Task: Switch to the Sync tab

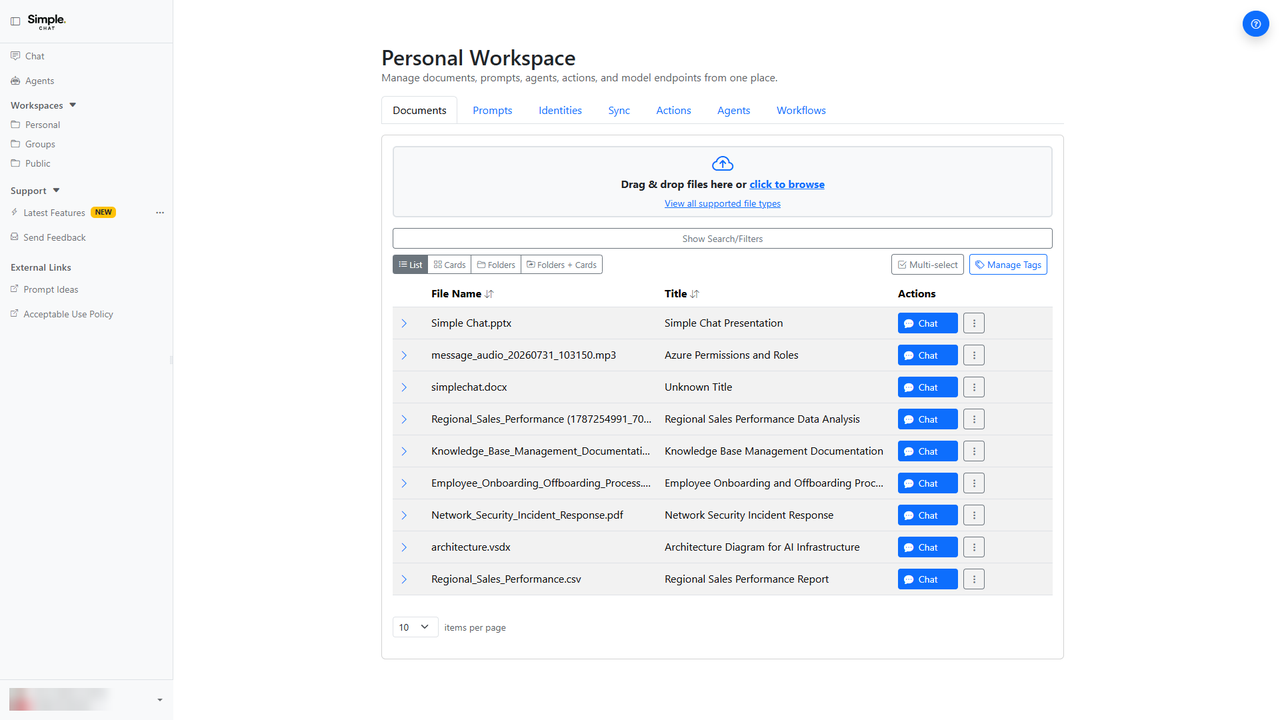Action: point(619,110)
